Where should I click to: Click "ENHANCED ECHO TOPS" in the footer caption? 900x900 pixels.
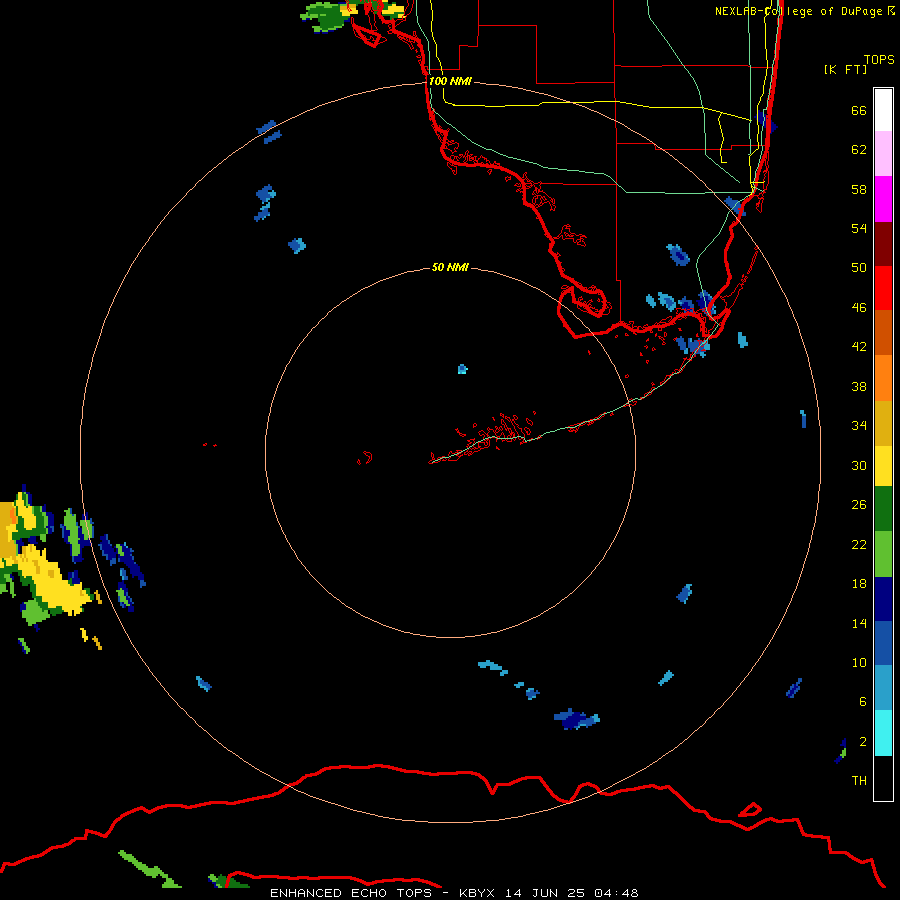tap(351, 893)
